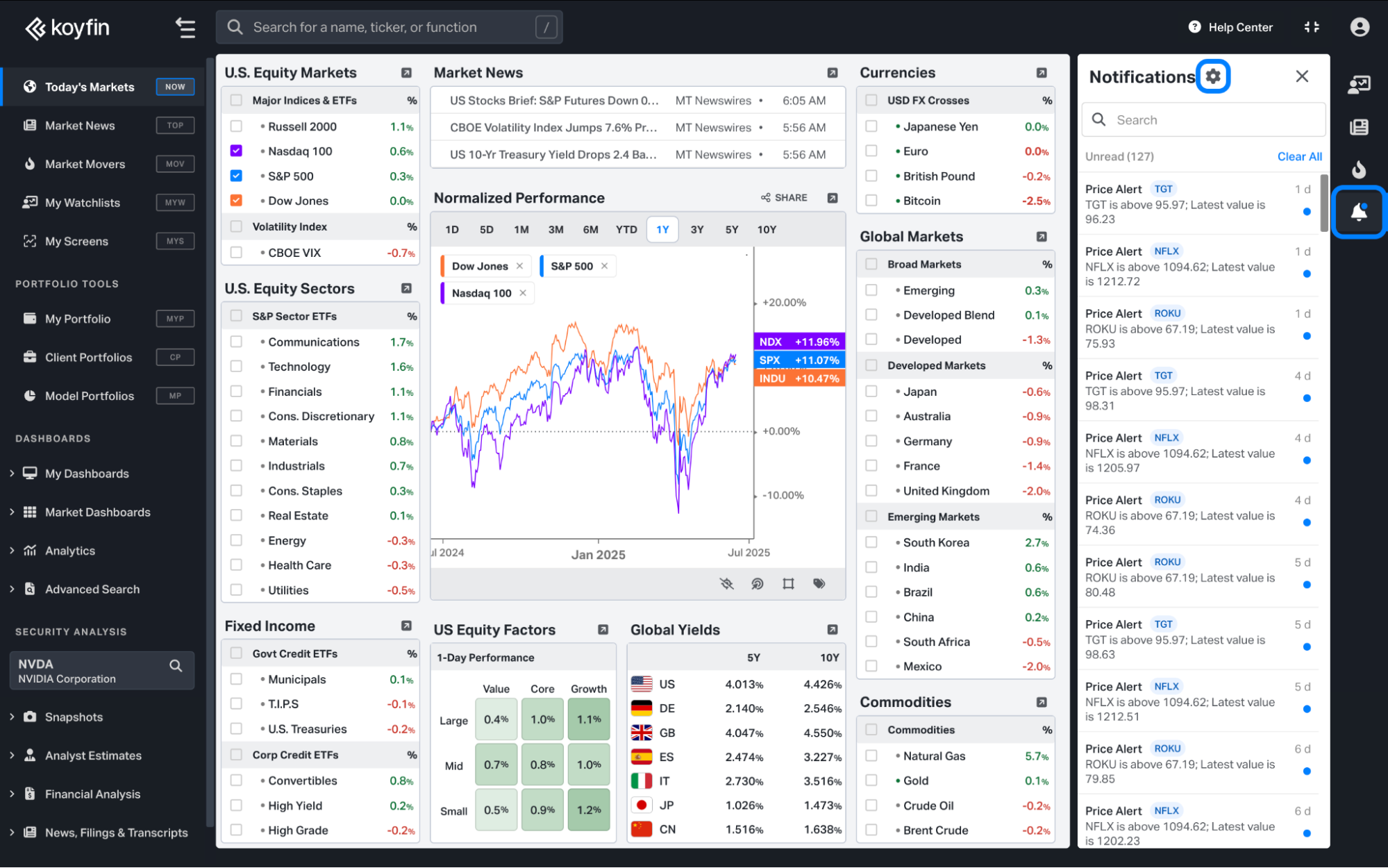This screenshot has height=868, width=1388.
Task: Select the 5Y chart range tab
Action: tap(732, 230)
